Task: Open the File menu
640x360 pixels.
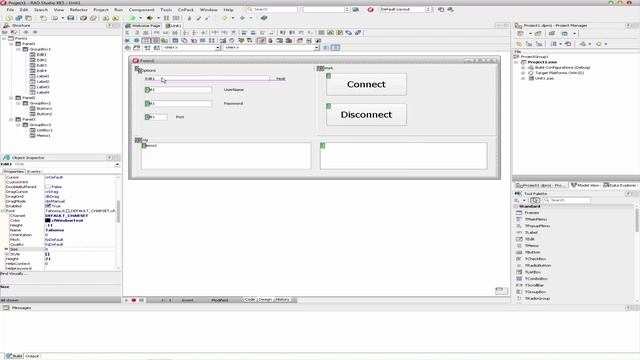Action: coord(10,9)
